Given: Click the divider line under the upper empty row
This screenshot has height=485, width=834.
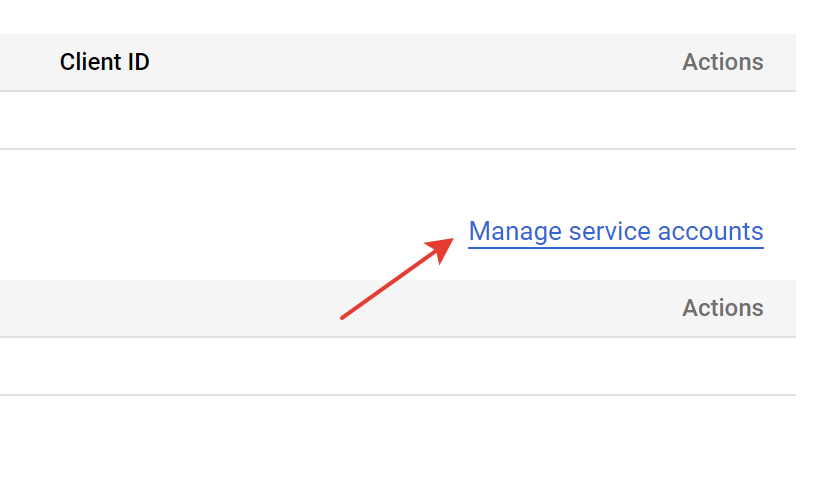Looking at the screenshot, I should tap(398, 149).
